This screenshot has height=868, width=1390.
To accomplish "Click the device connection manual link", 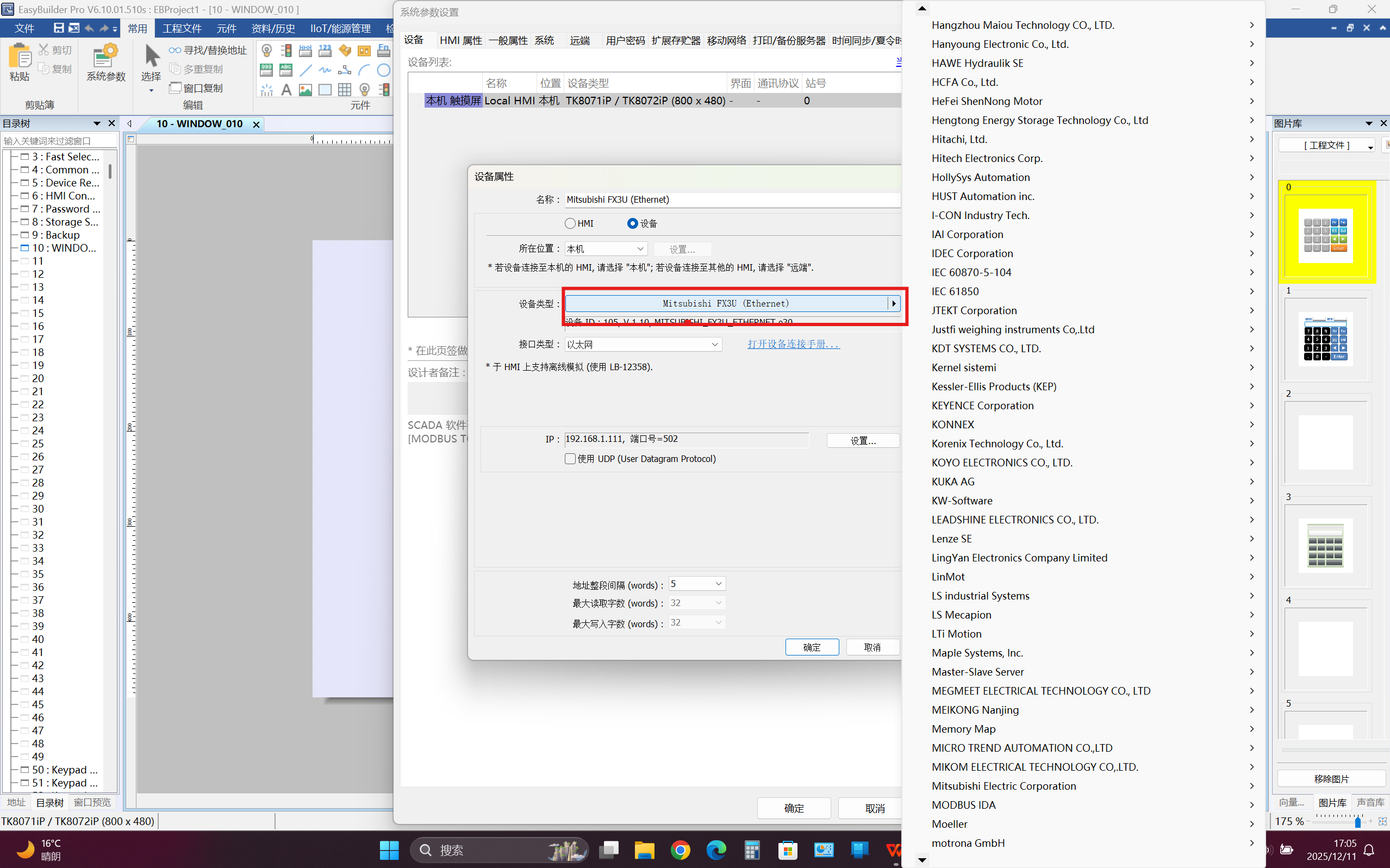I will click(794, 344).
